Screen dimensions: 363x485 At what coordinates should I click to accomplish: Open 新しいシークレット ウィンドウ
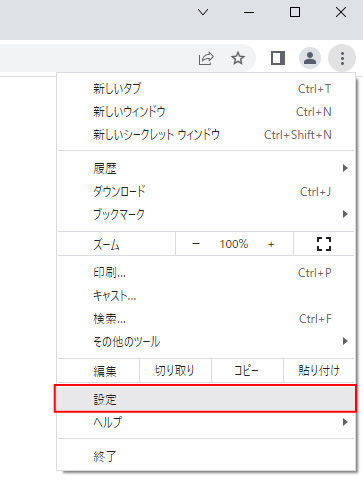pyautogui.click(x=206, y=135)
